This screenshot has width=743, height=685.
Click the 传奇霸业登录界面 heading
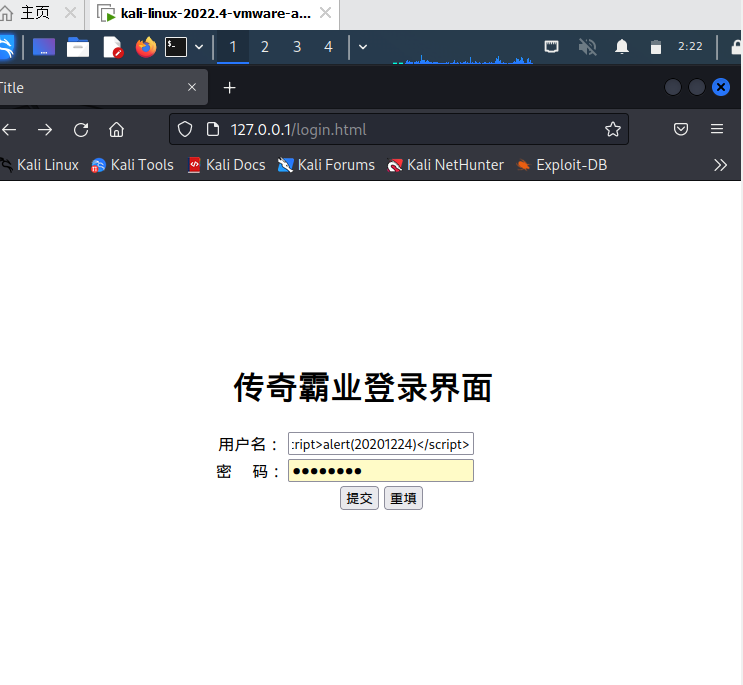(x=363, y=388)
